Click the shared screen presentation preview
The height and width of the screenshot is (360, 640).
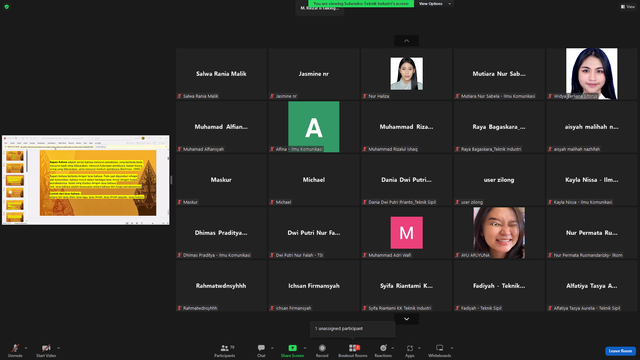pos(86,180)
